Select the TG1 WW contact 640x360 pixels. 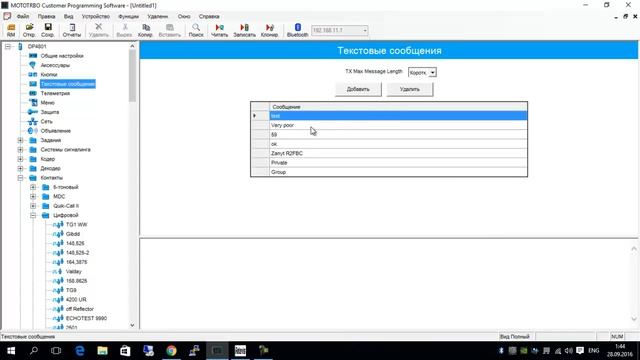tap(76, 225)
